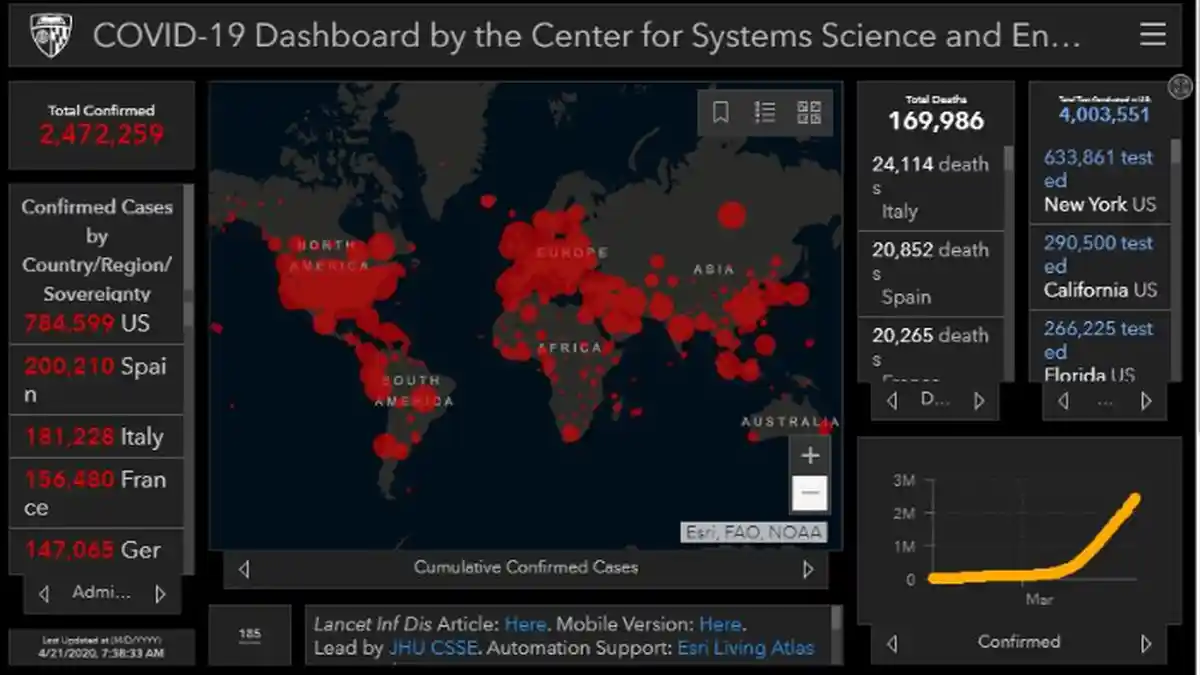Open the map legend list icon

click(x=765, y=112)
